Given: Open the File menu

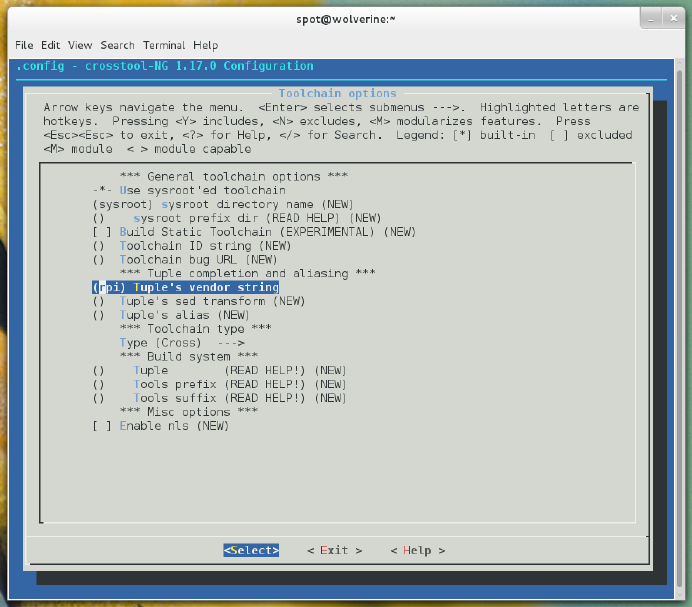Looking at the screenshot, I should pos(24,45).
